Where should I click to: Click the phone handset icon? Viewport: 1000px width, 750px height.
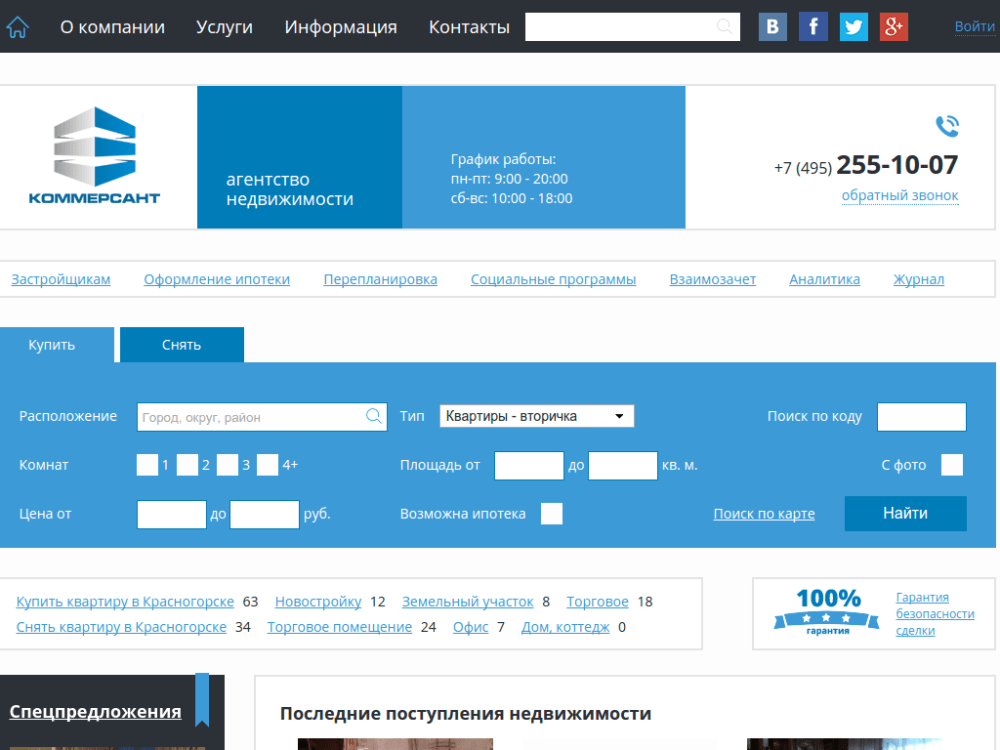click(x=947, y=126)
